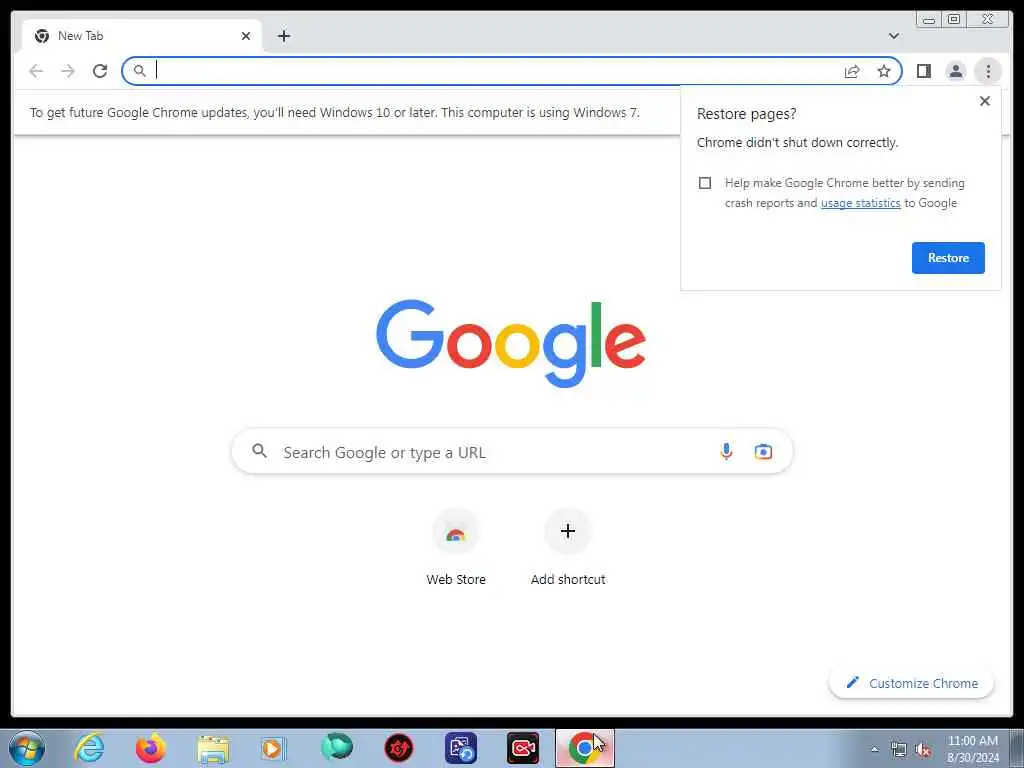This screenshot has height=768, width=1024.
Task: Select the New Tab tab
Action: pos(142,36)
